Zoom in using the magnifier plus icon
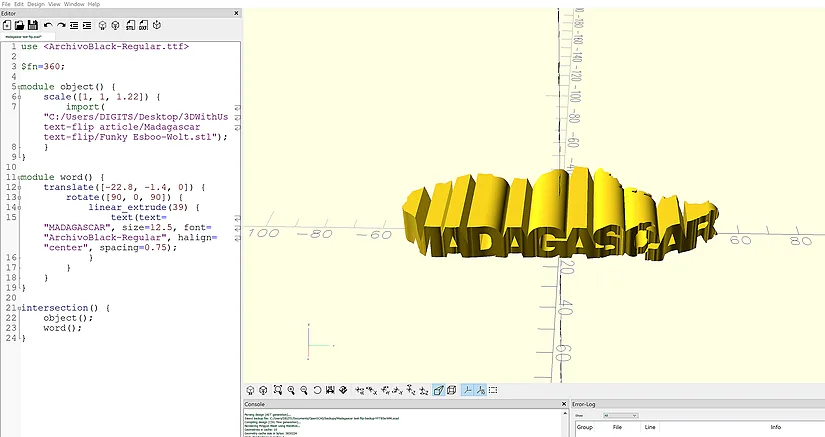The height and width of the screenshot is (437, 825). (291, 390)
